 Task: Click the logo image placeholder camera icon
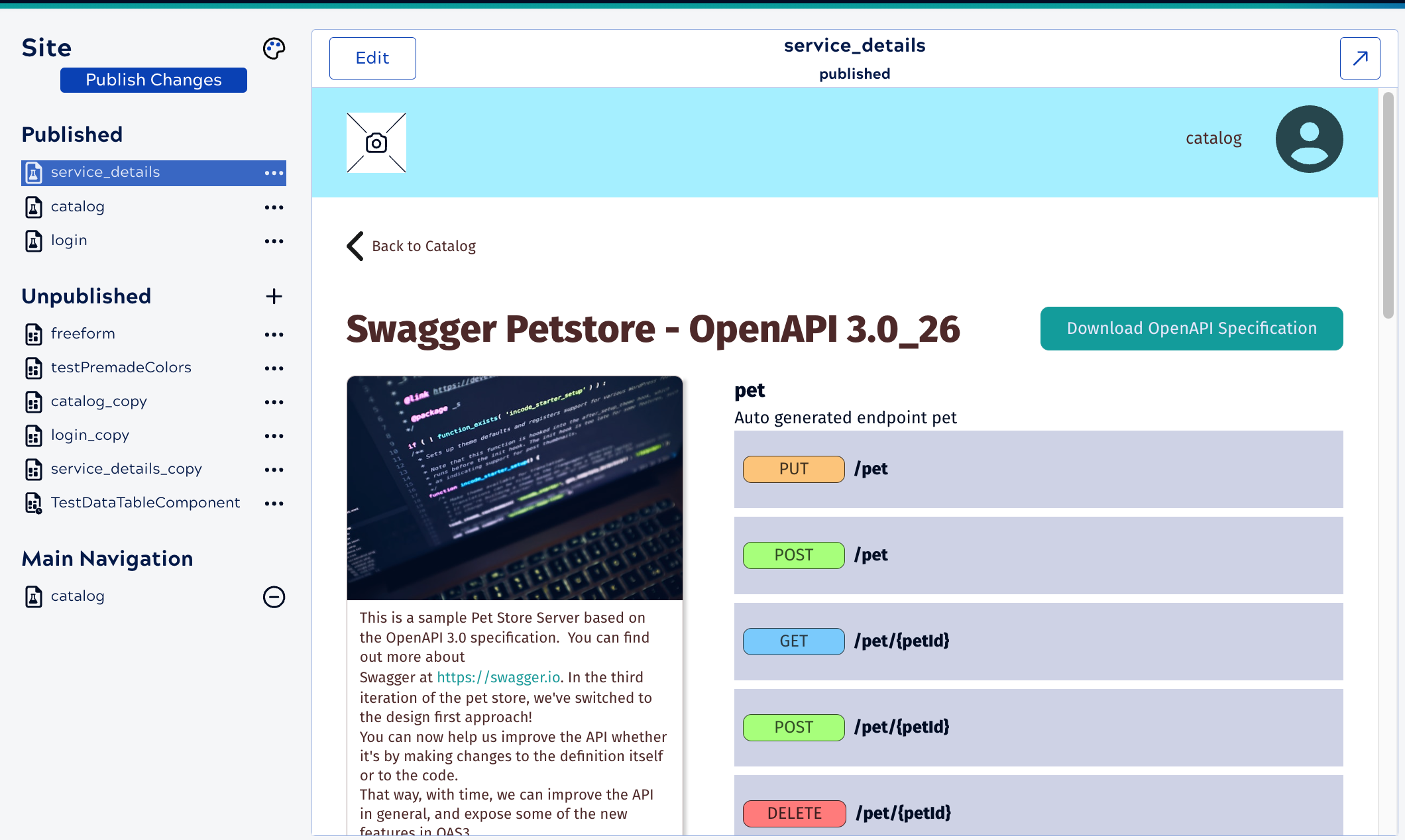click(376, 143)
